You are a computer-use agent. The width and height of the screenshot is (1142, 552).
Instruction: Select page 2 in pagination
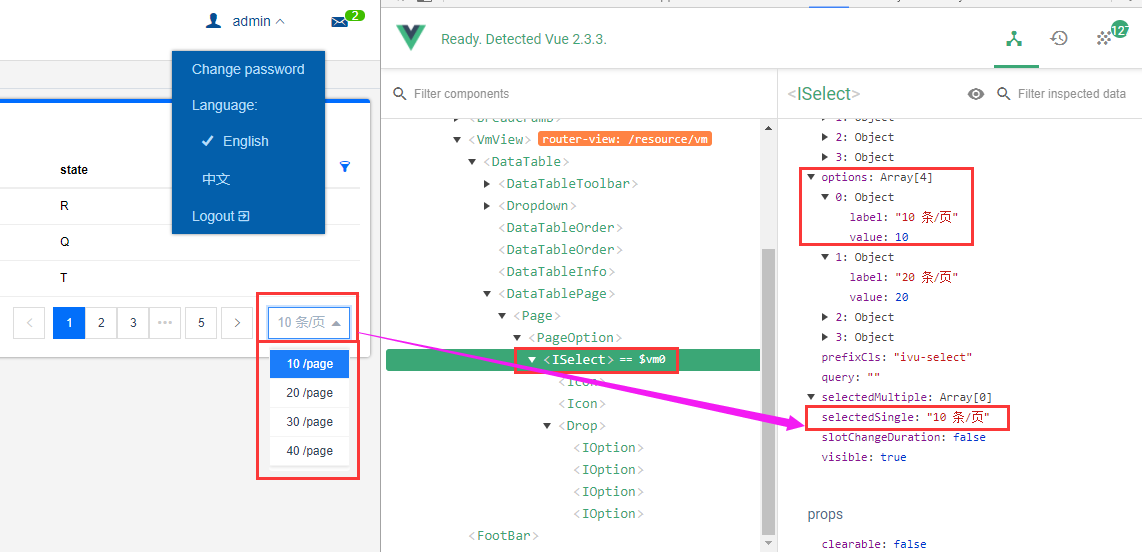(x=101, y=323)
